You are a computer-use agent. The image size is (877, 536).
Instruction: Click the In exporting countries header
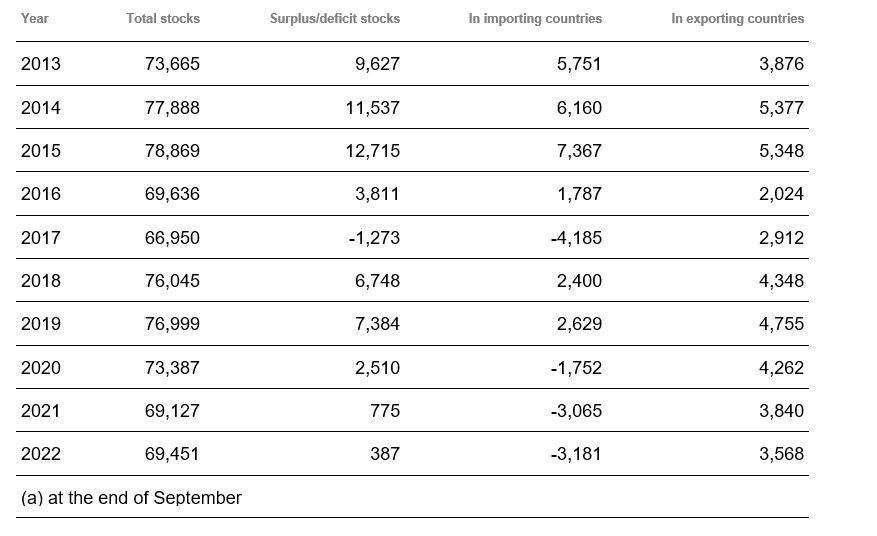click(737, 18)
